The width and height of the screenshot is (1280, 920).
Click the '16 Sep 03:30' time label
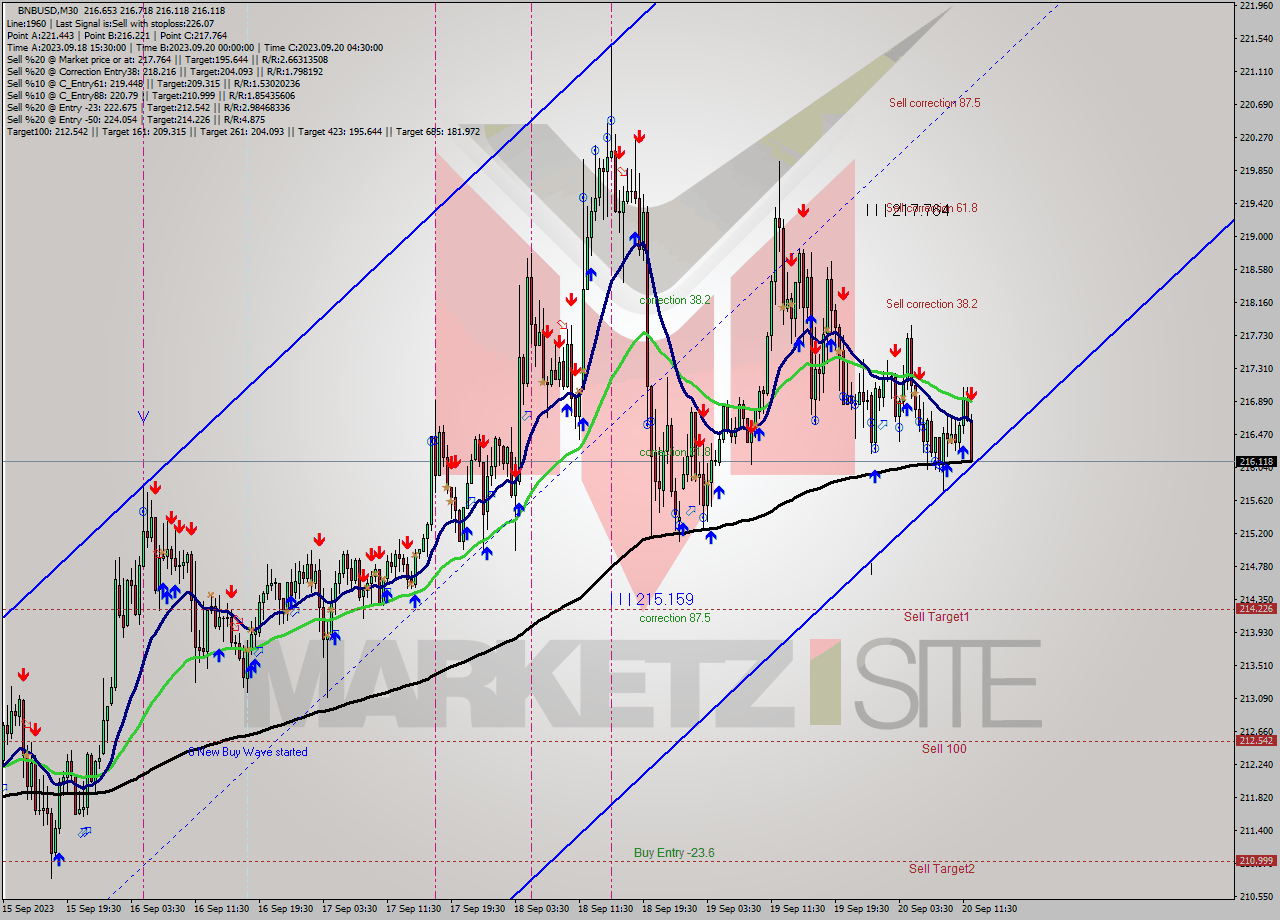coord(158,909)
